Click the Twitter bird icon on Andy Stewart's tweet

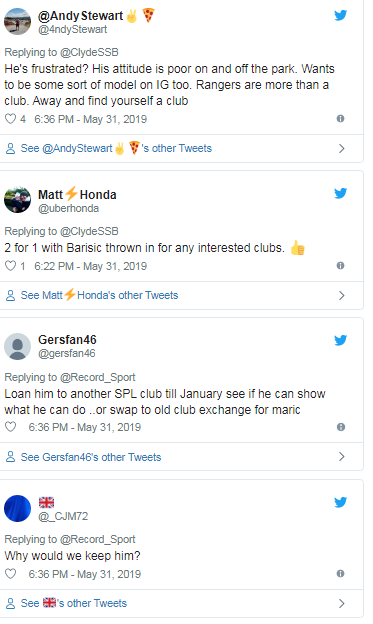coord(340,15)
